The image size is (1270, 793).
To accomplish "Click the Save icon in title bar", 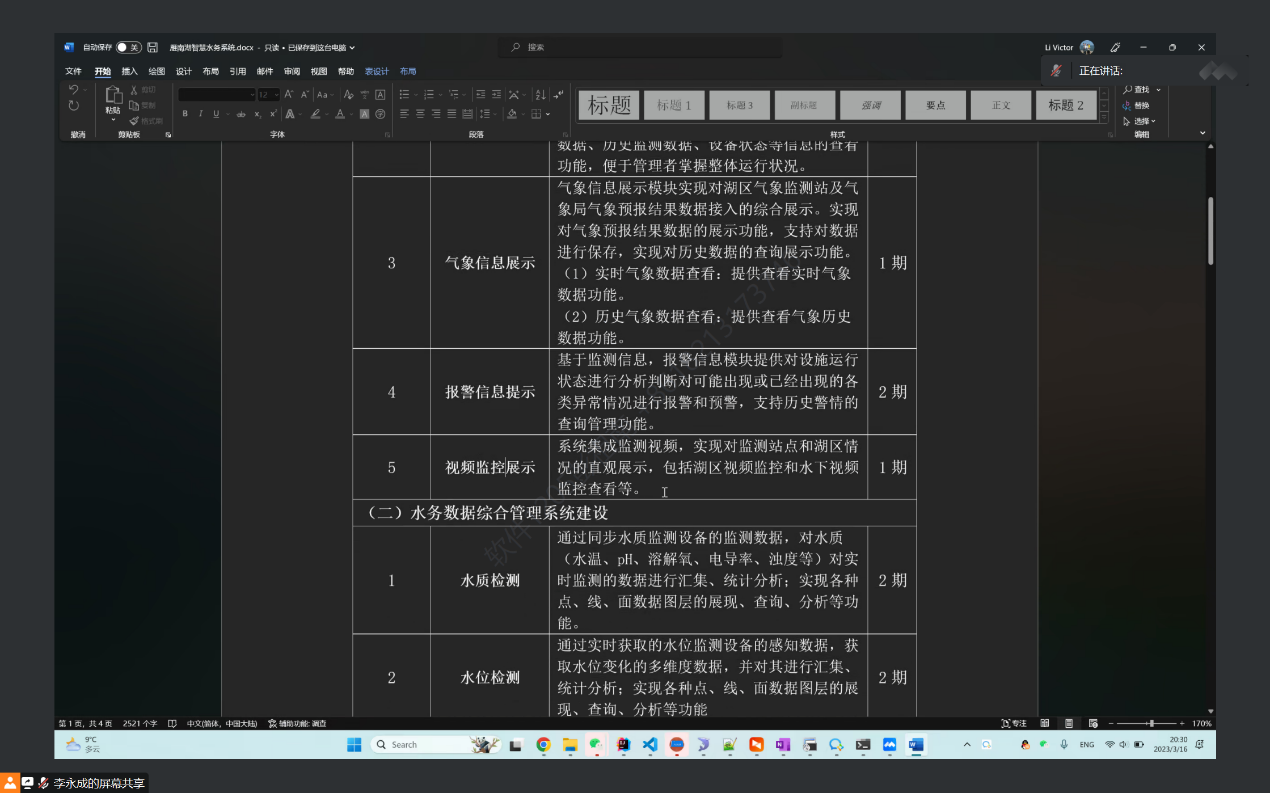I will [153, 47].
